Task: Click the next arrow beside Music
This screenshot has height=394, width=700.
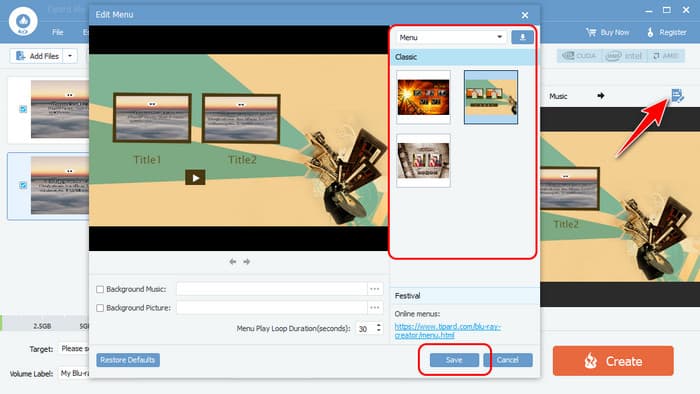Action: pos(600,95)
